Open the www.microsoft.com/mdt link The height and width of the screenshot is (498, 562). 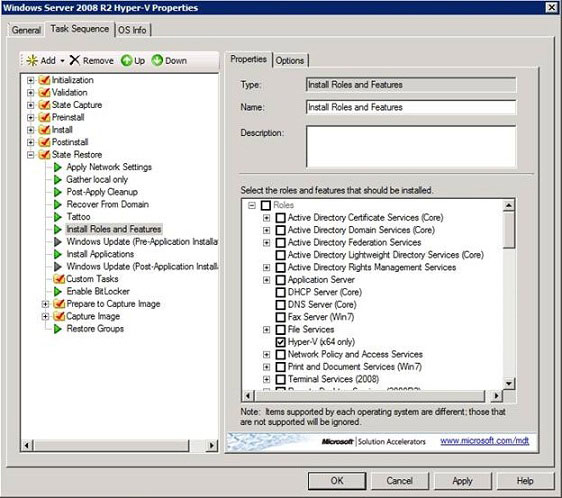485,441
